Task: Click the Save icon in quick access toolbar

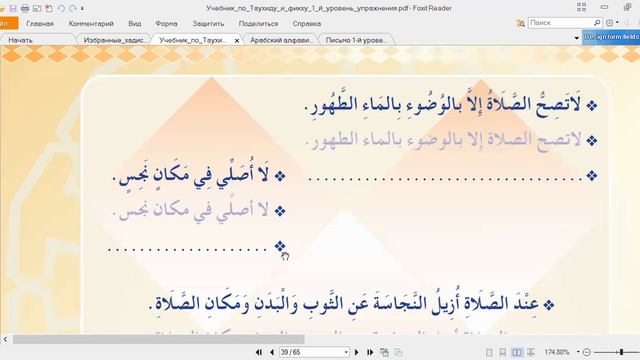Action: [13, 8]
